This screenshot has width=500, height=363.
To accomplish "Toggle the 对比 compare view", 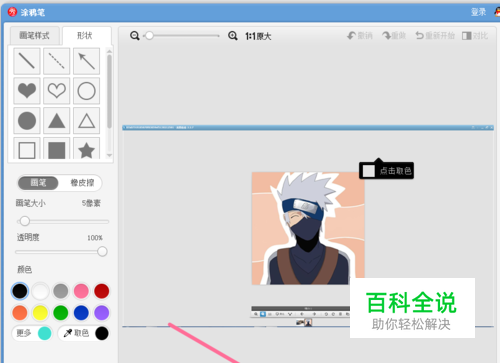I will [x=475, y=36].
